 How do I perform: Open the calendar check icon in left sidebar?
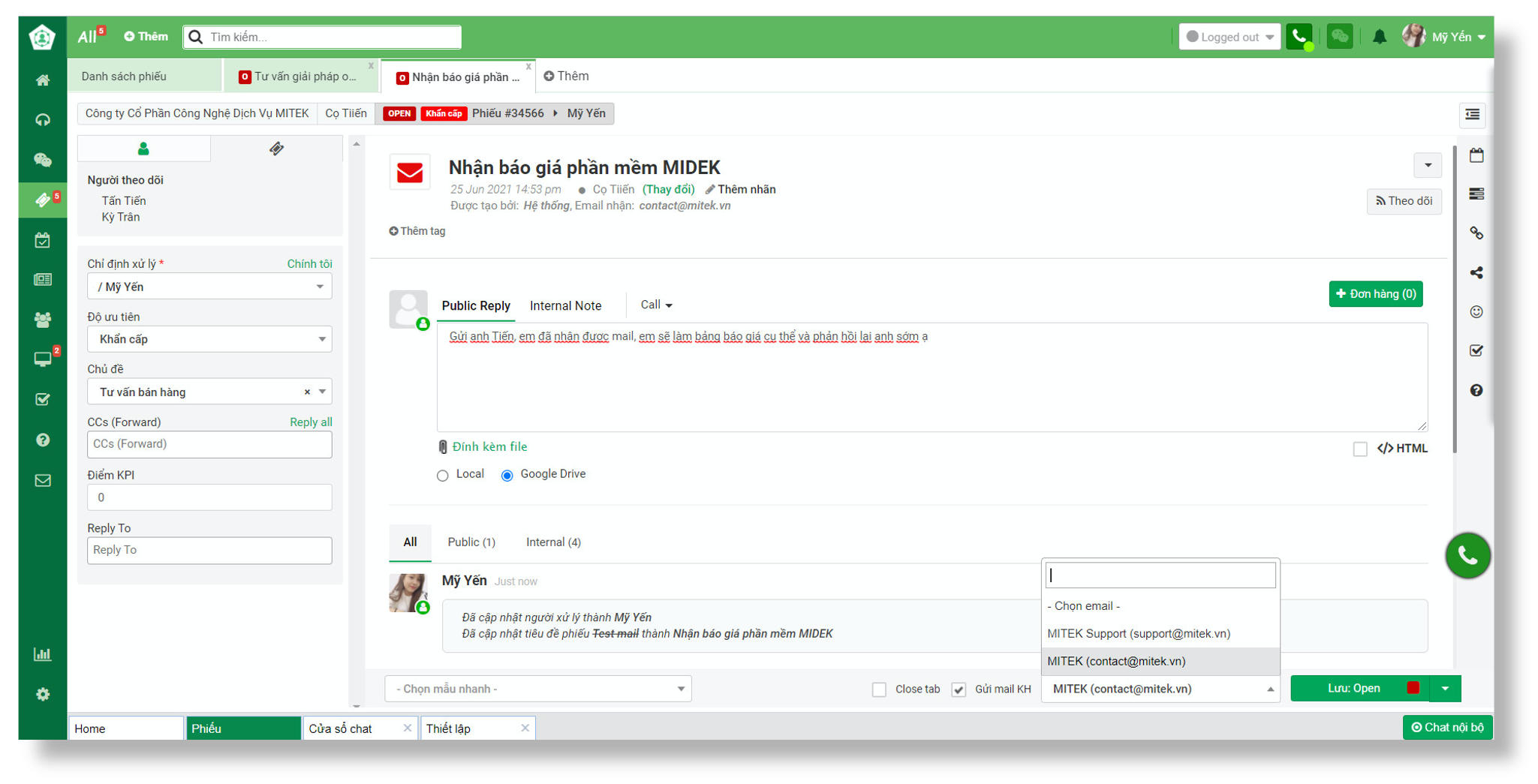43,240
